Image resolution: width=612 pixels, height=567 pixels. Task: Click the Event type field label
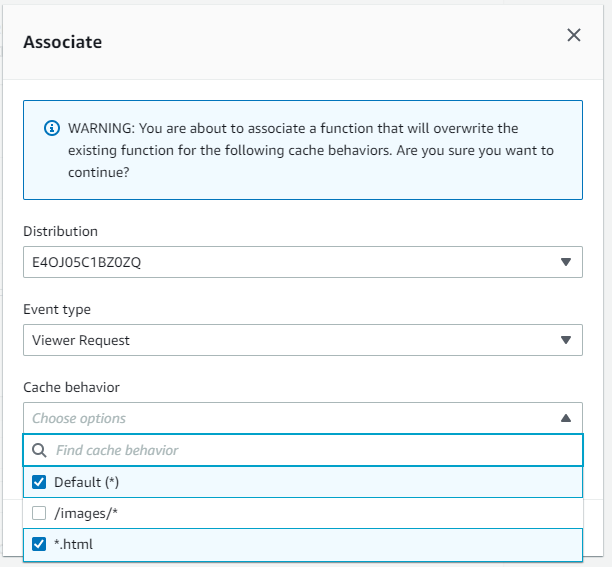57,309
